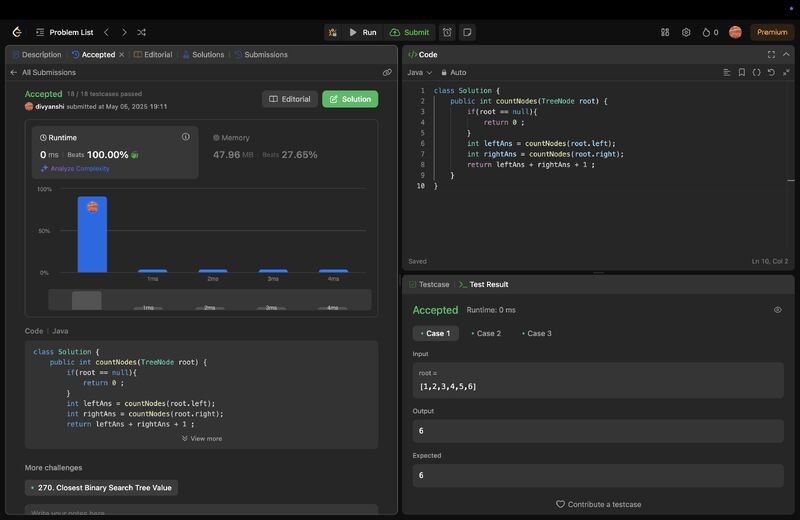Viewport: 800px width, 520px height.
Task: Open settings gear in top bar
Action: point(686,32)
